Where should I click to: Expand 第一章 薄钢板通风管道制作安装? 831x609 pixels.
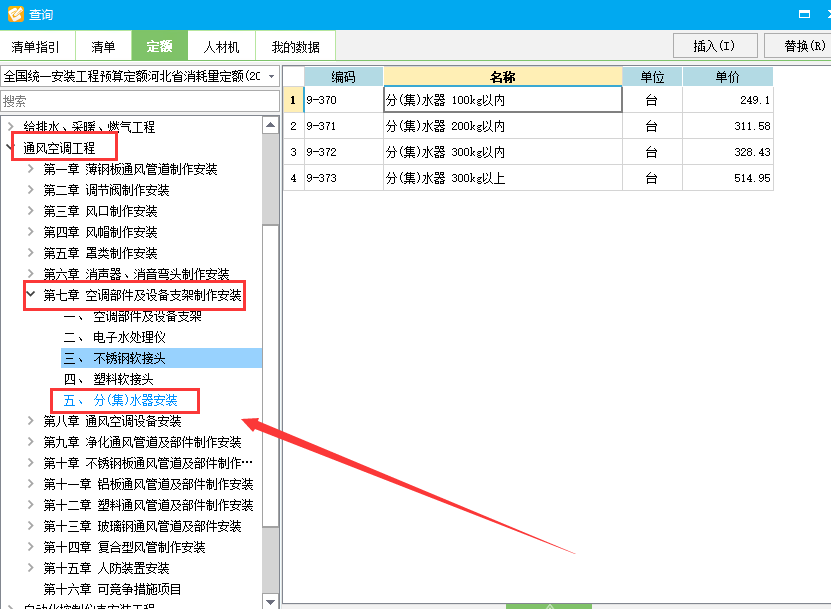[x=31, y=169]
